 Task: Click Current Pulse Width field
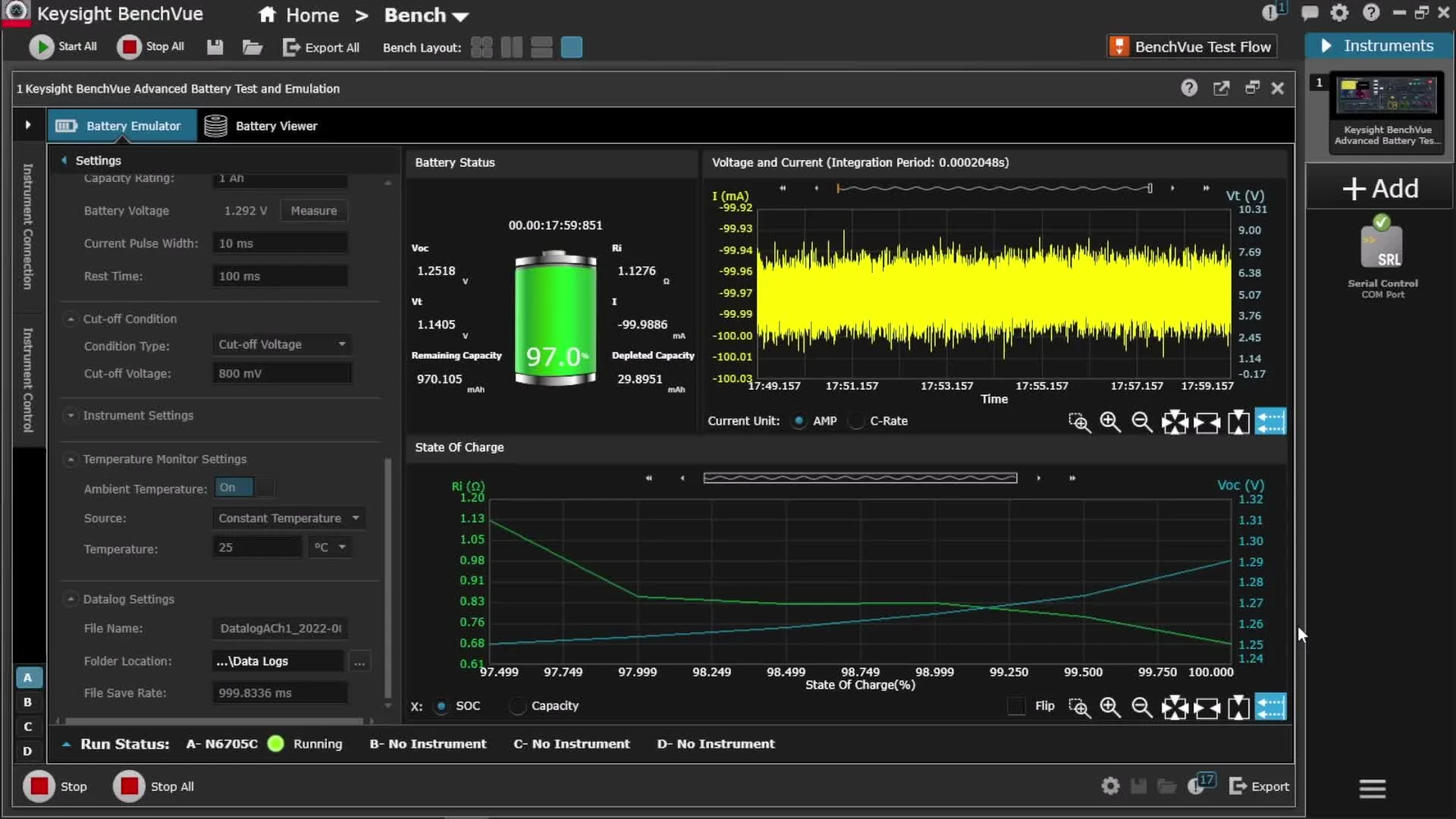click(x=280, y=243)
